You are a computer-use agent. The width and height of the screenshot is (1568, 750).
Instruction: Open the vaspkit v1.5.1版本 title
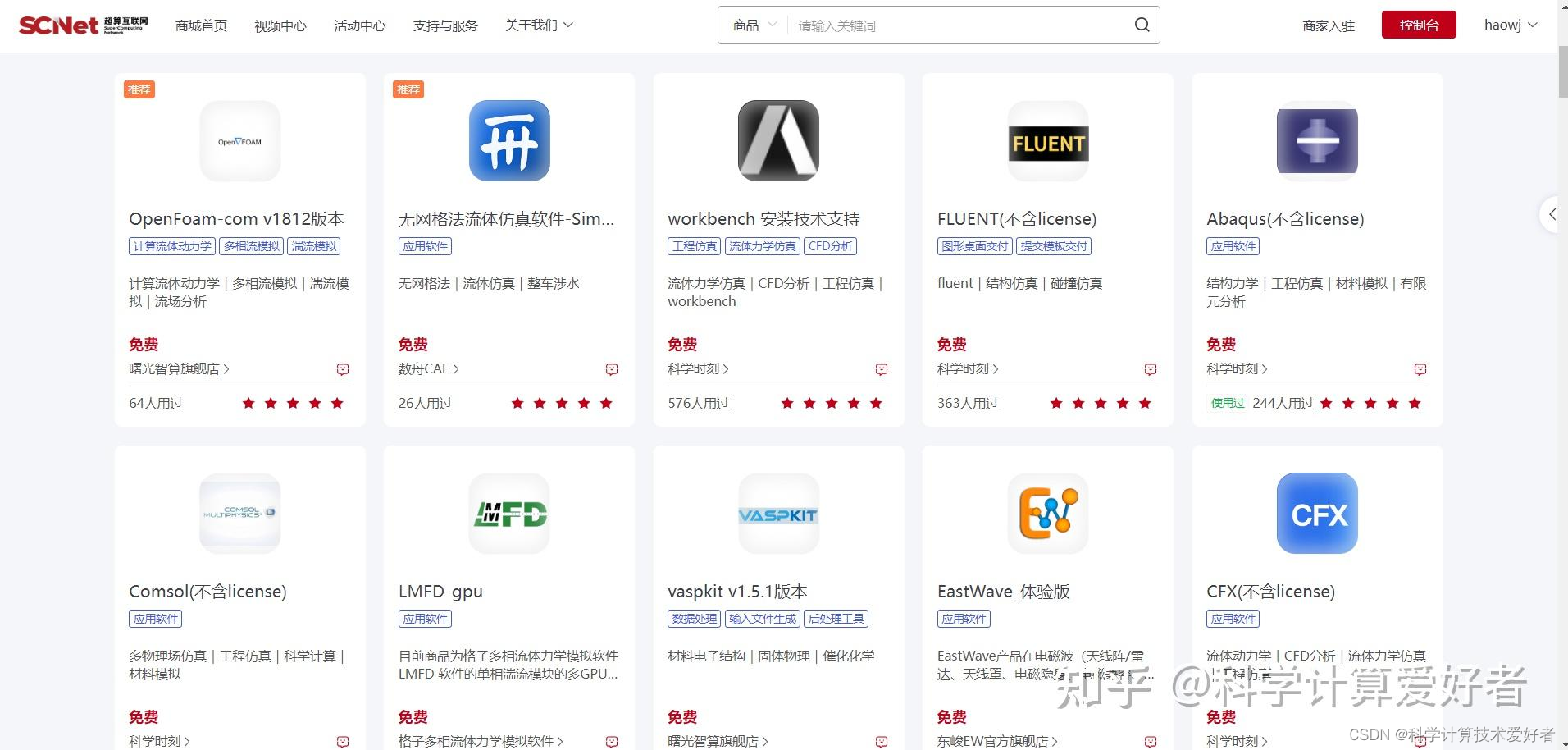[737, 592]
